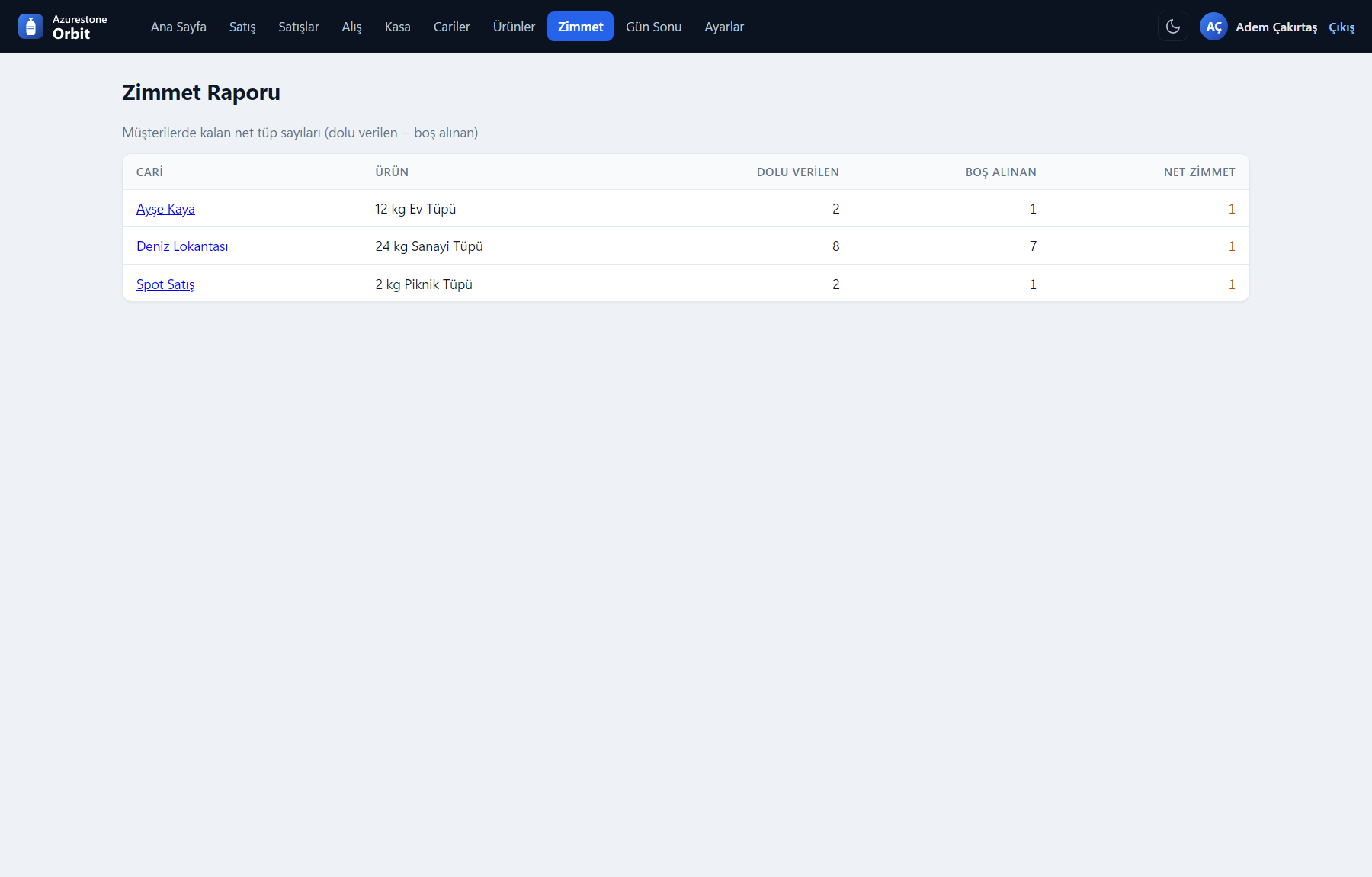
Task: Click the CARİ column header
Action: (x=149, y=172)
